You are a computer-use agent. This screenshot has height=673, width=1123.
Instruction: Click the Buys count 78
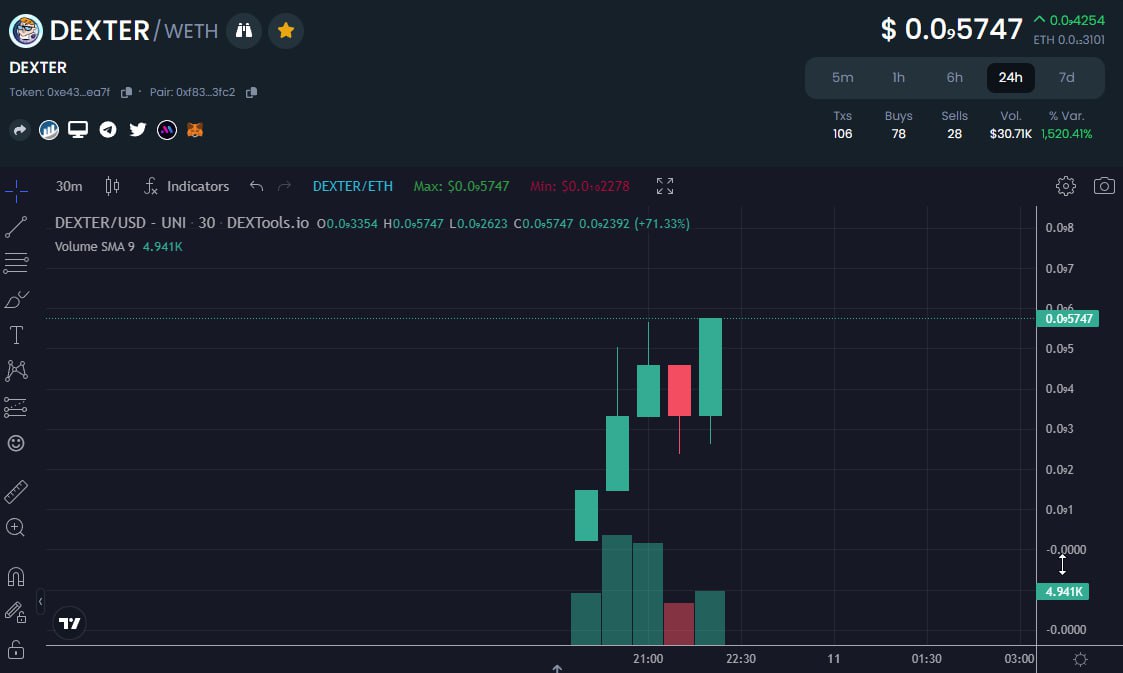pos(898,134)
